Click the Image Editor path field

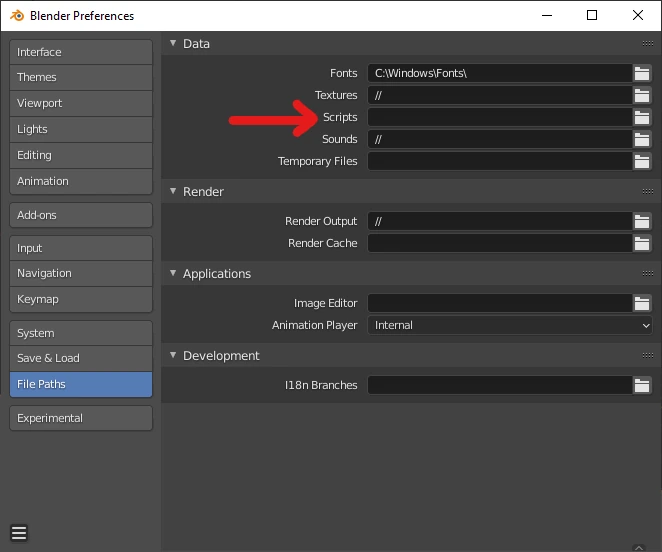[500, 303]
